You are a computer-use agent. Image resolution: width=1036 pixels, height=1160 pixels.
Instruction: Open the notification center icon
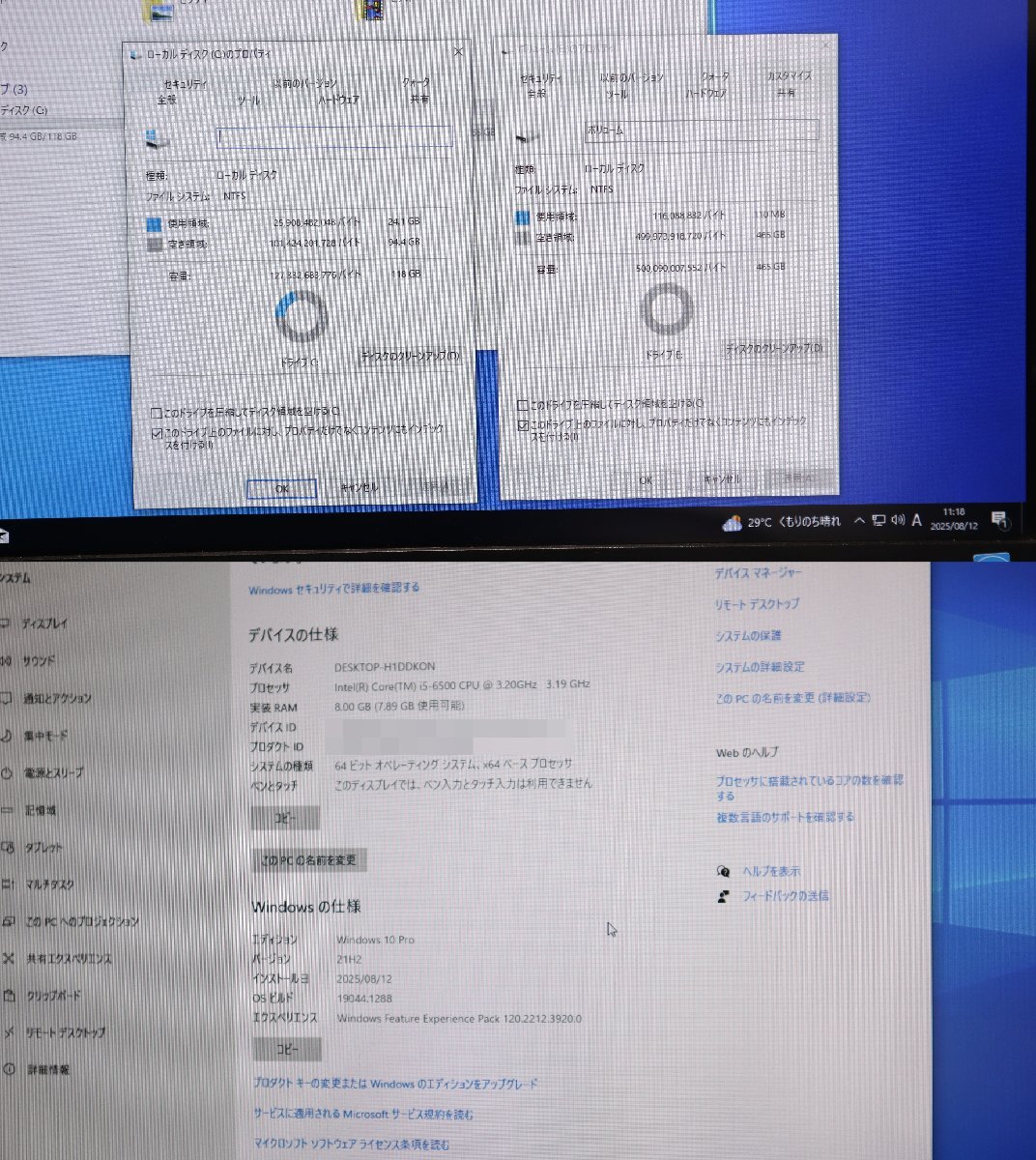[1000, 521]
